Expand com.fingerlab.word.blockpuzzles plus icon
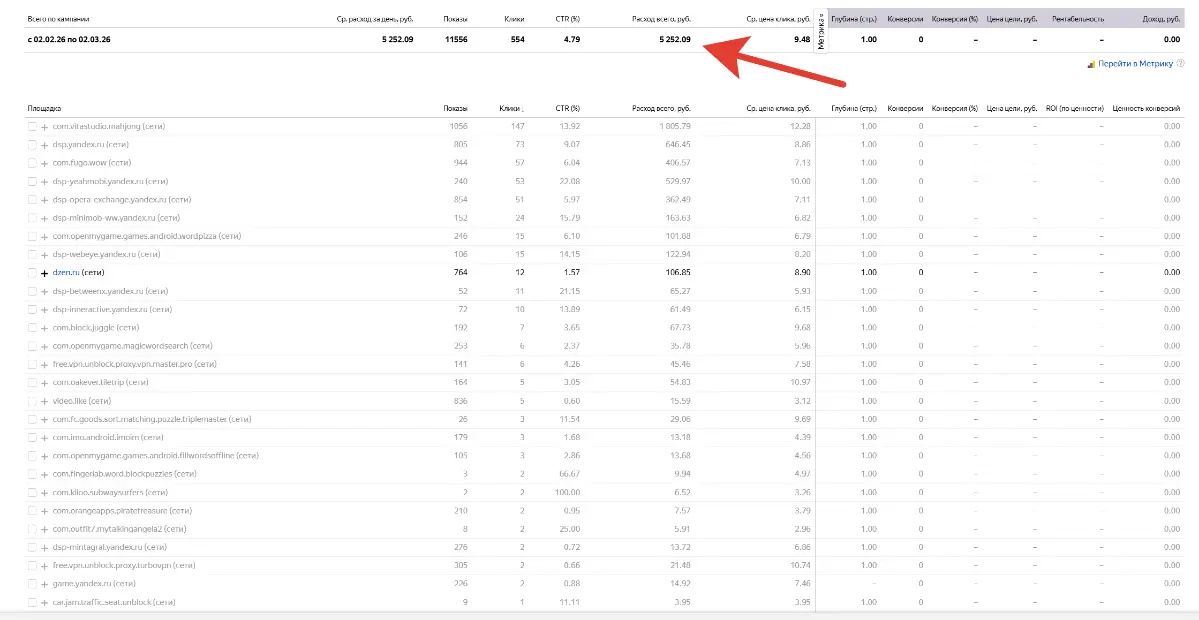Viewport: 1199px width, 620px height. click(44, 474)
